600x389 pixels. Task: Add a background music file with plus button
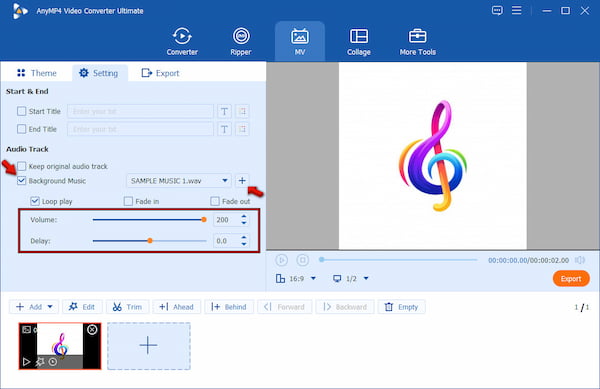pos(242,181)
